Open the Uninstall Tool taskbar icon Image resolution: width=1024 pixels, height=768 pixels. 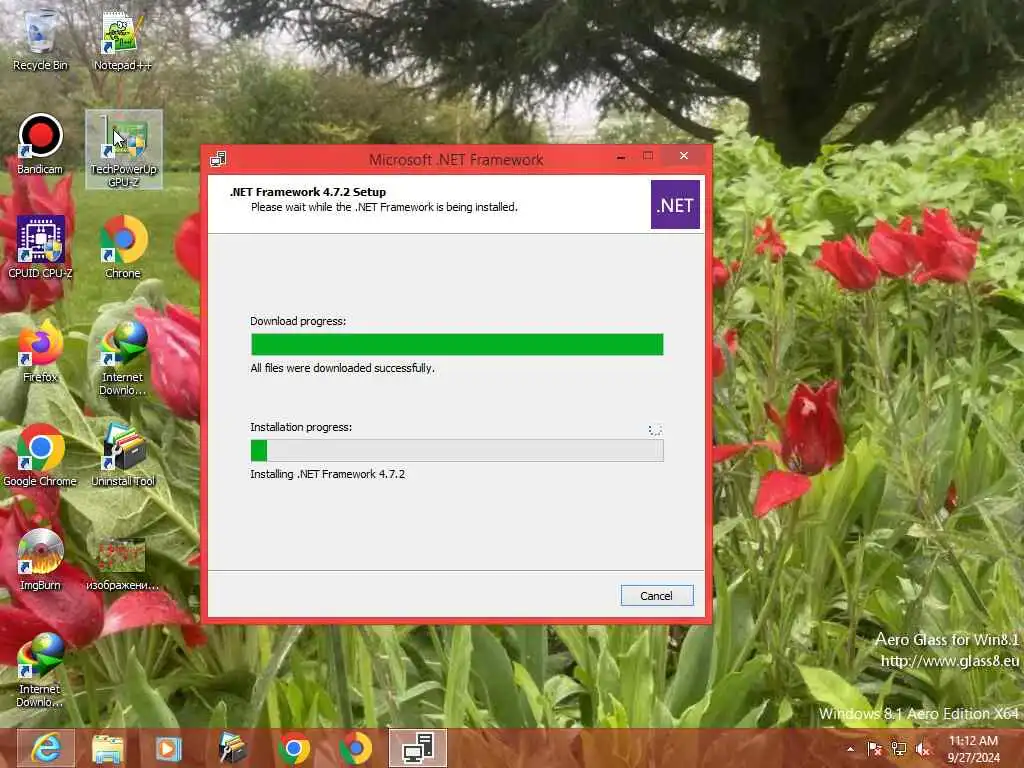231,748
